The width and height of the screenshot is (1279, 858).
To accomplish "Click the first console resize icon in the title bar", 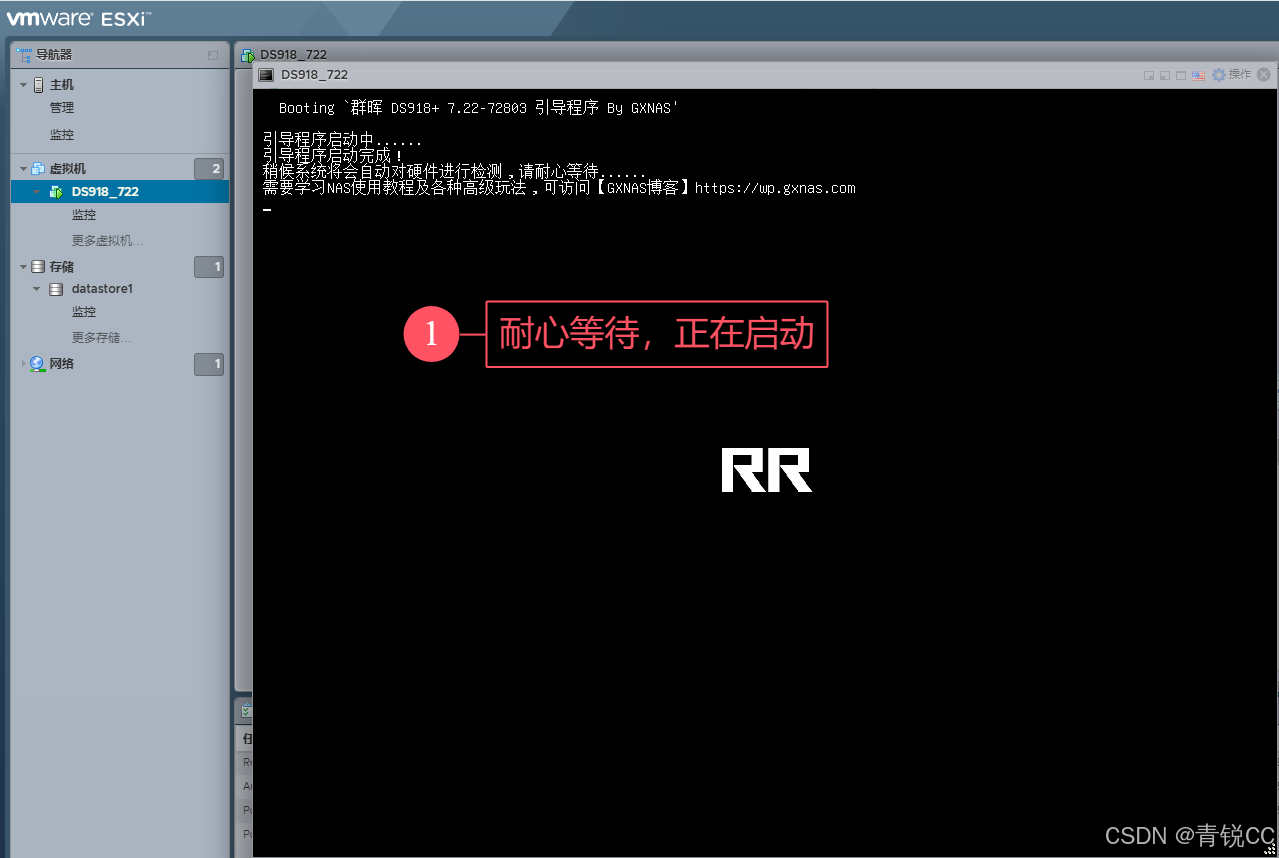I will point(1150,75).
